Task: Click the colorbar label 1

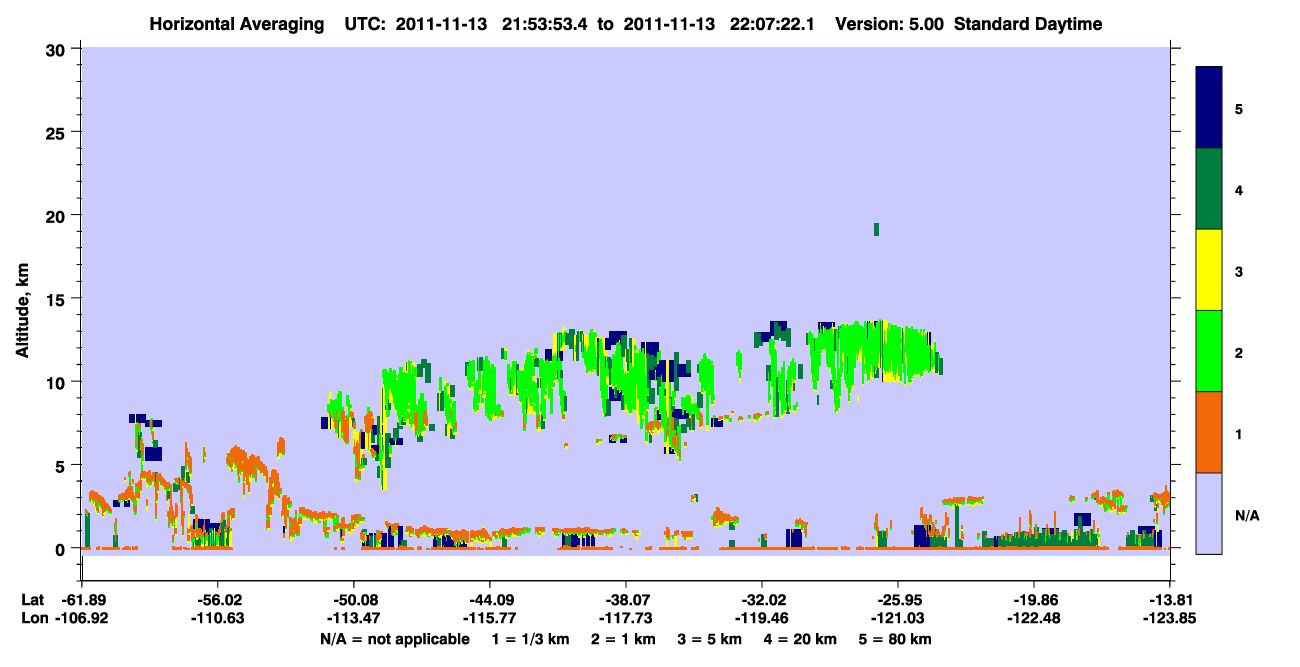Action: (1239, 434)
